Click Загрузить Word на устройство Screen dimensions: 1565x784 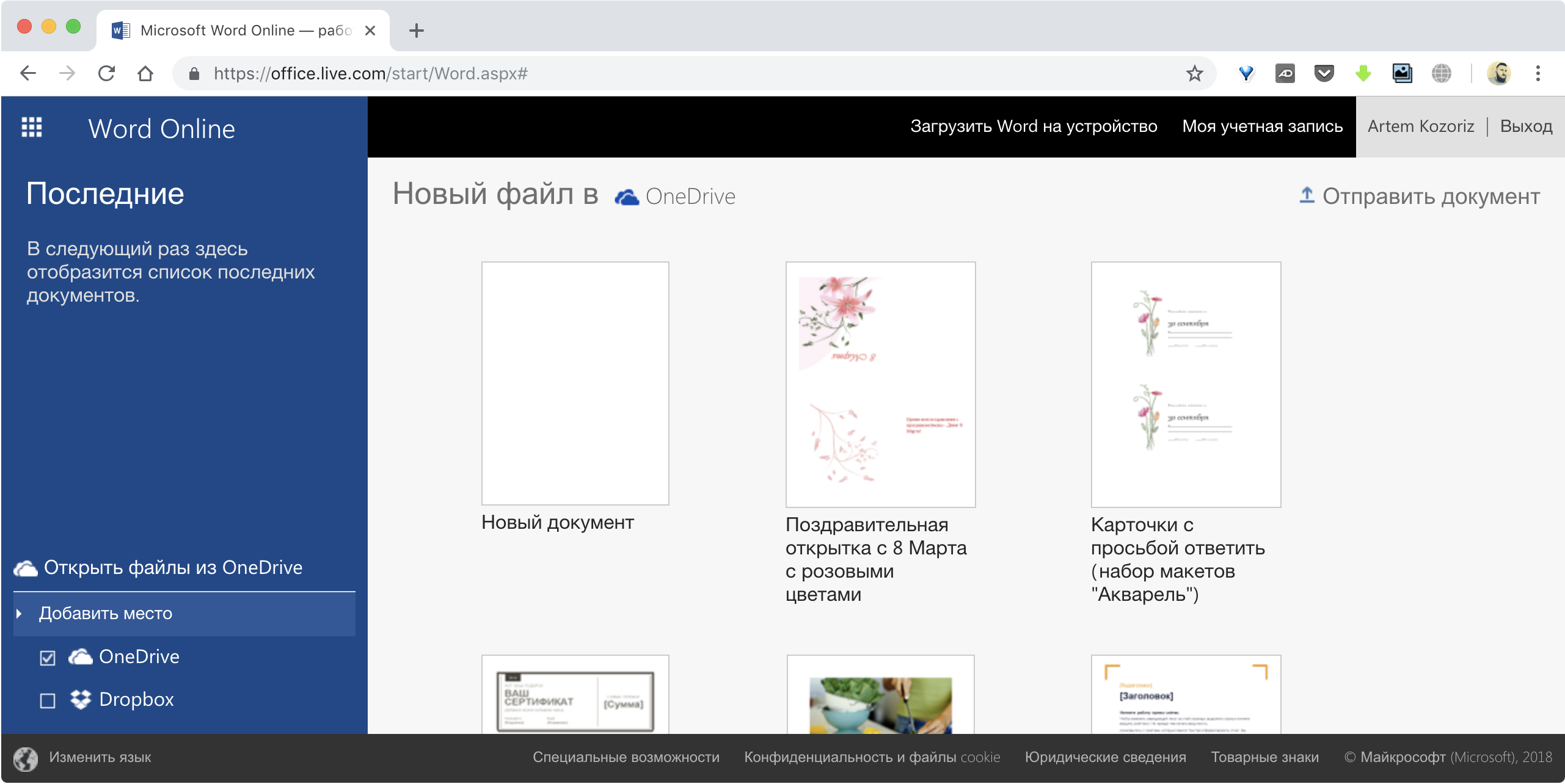(1034, 126)
